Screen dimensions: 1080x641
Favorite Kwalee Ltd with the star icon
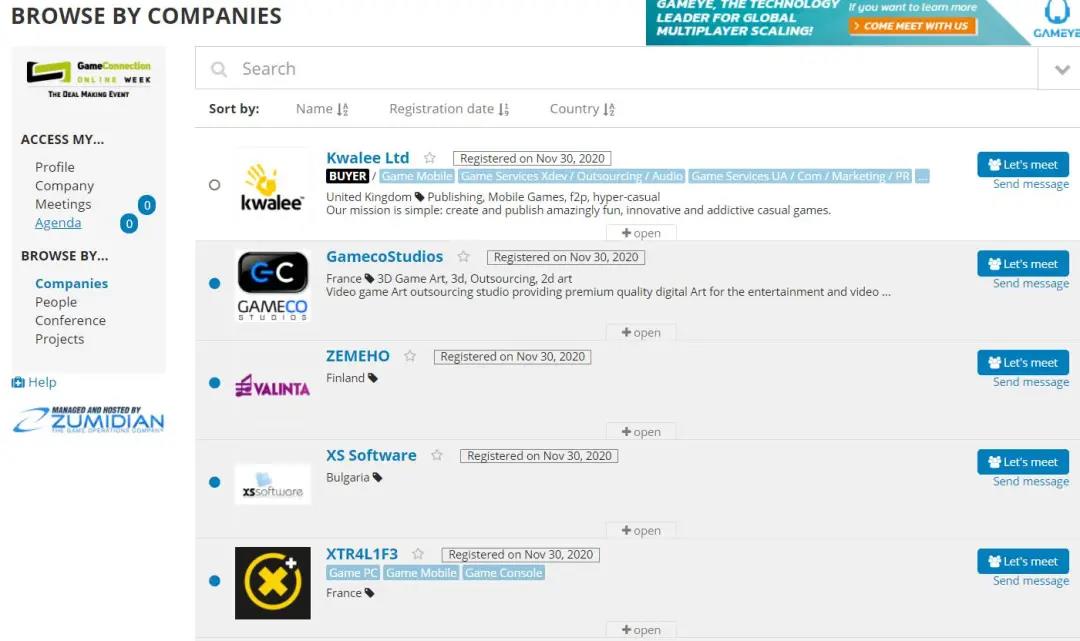tap(430, 158)
